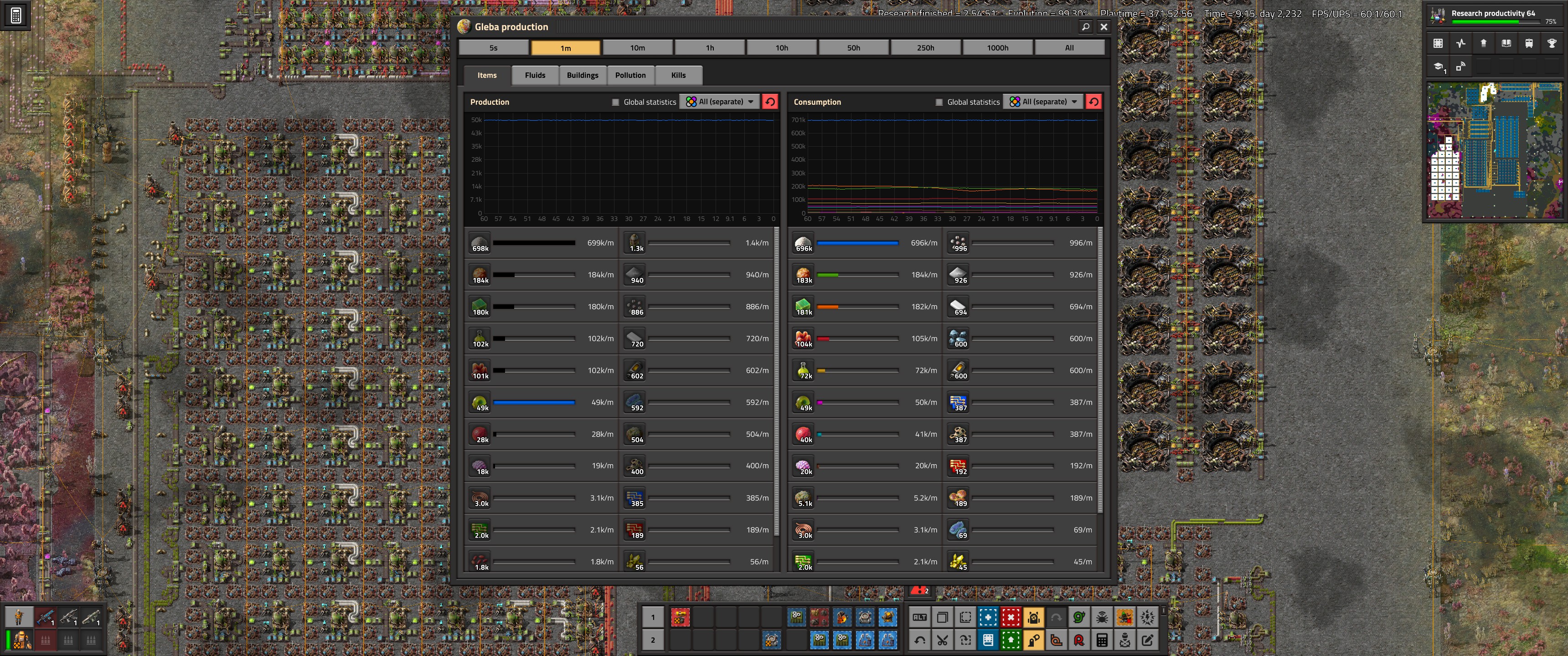Viewport: 1568px width, 656px height.
Task: Toggle the orange ghost-removal shortcut button
Action: click(1124, 617)
